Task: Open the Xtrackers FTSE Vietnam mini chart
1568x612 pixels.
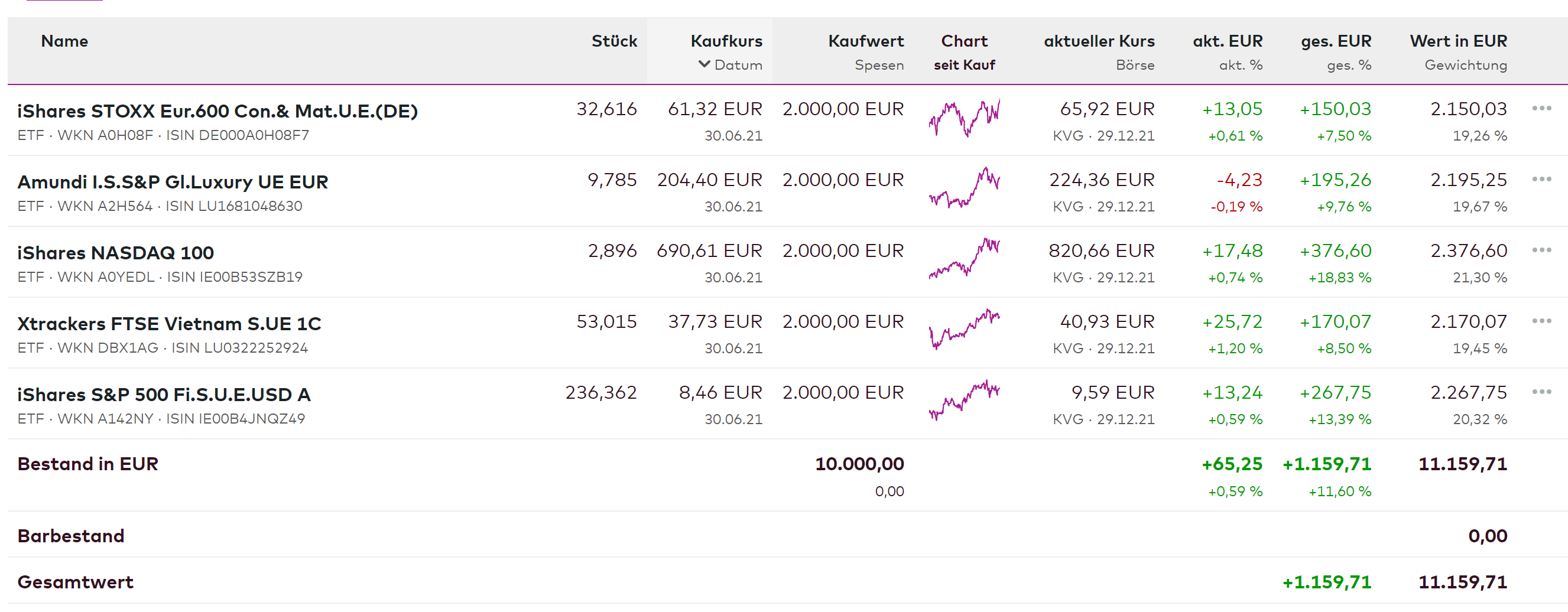Action: pyautogui.click(x=964, y=329)
